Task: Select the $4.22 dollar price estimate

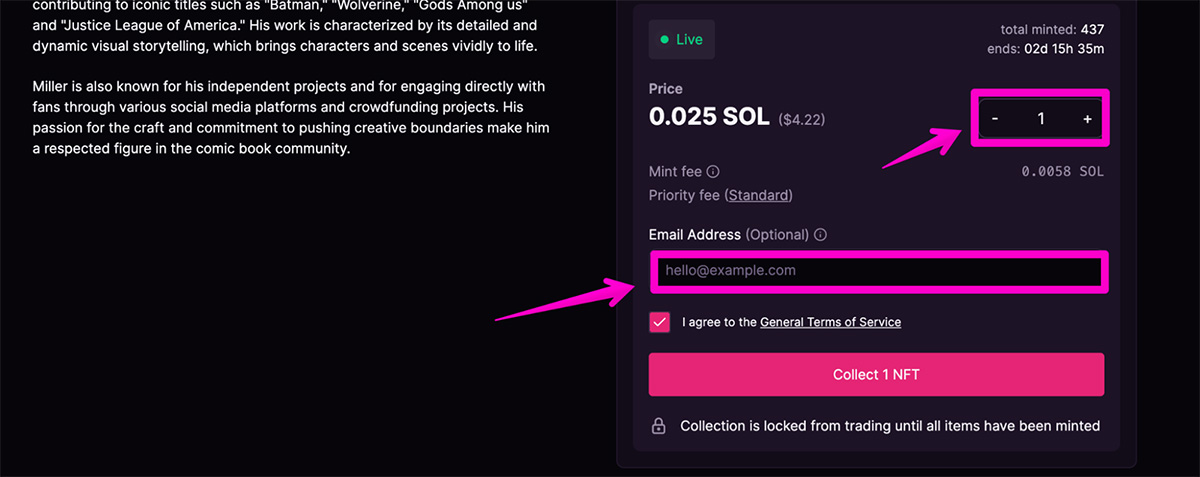Action: tap(801, 120)
